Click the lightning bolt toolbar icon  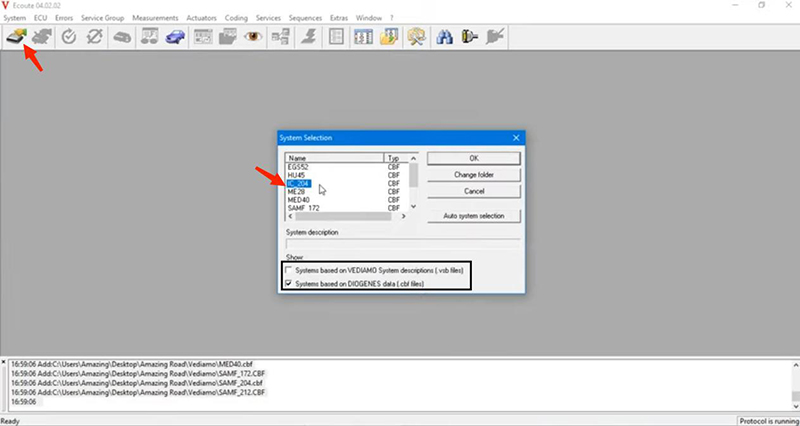[308, 37]
